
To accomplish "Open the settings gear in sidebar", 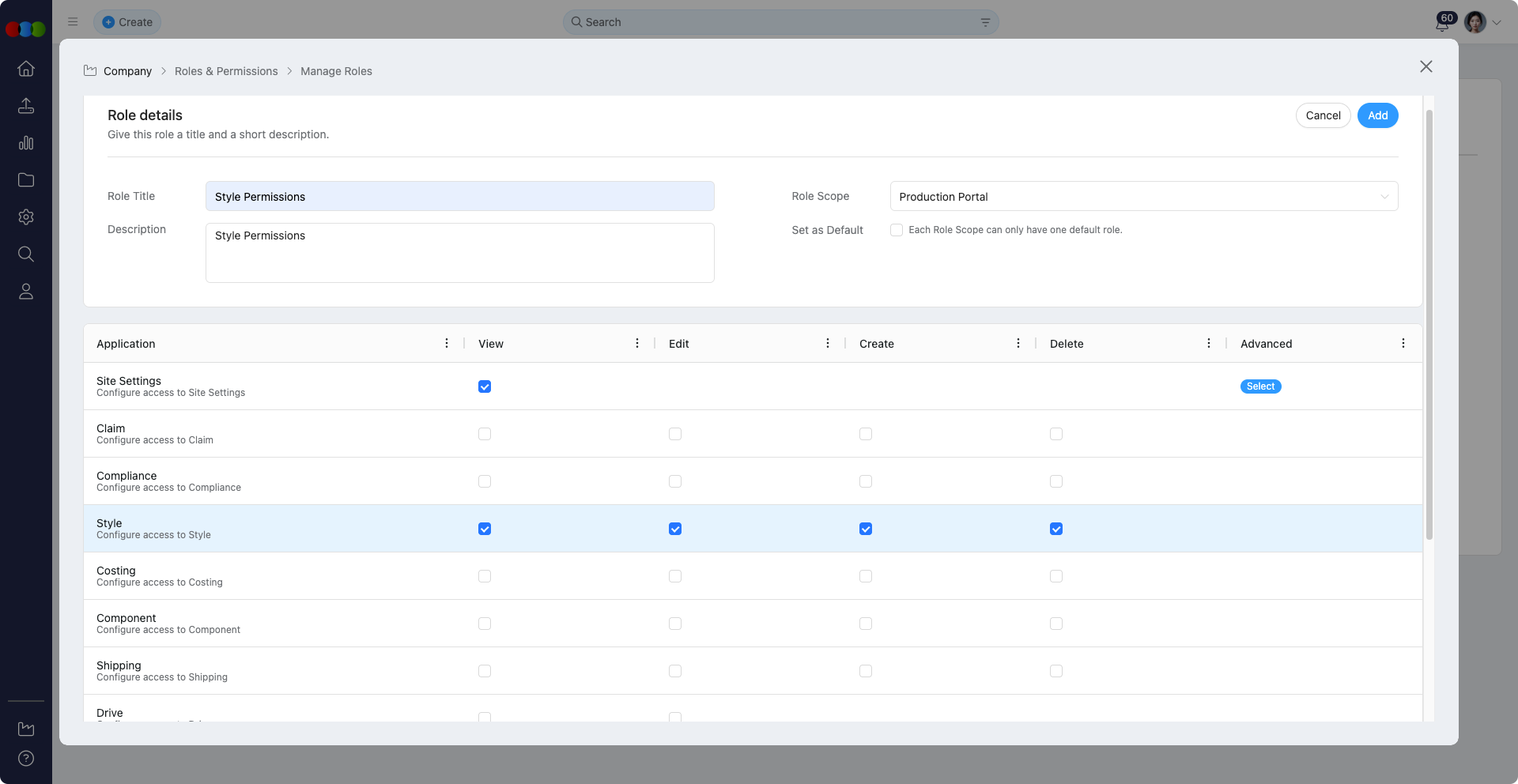I will [x=26, y=217].
